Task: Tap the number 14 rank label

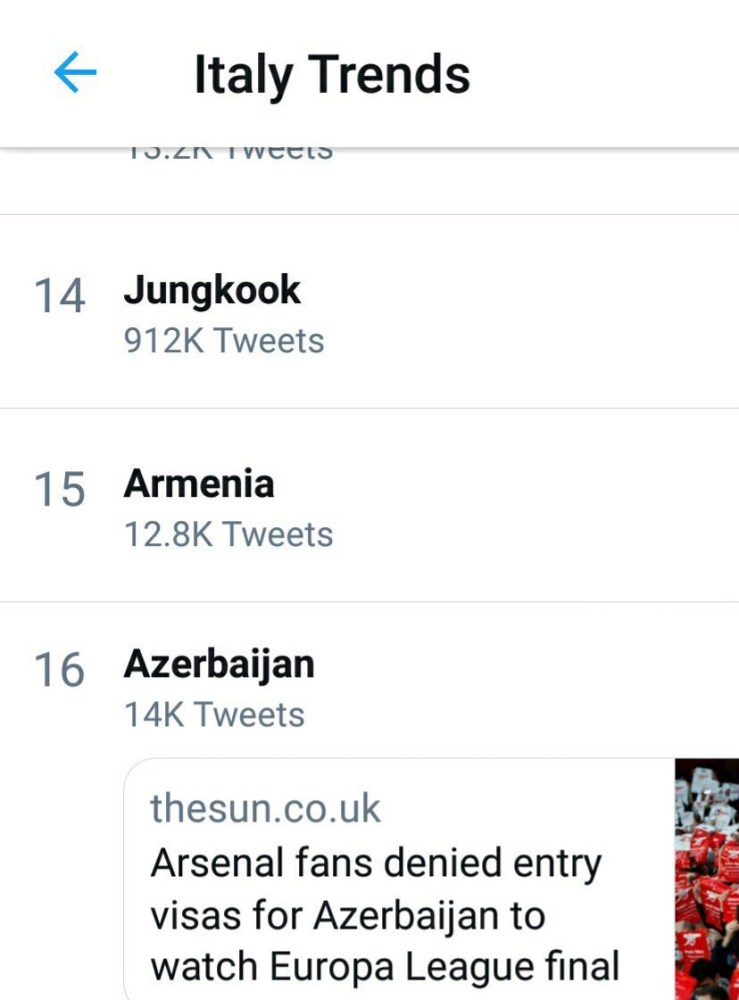Action: (x=59, y=297)
